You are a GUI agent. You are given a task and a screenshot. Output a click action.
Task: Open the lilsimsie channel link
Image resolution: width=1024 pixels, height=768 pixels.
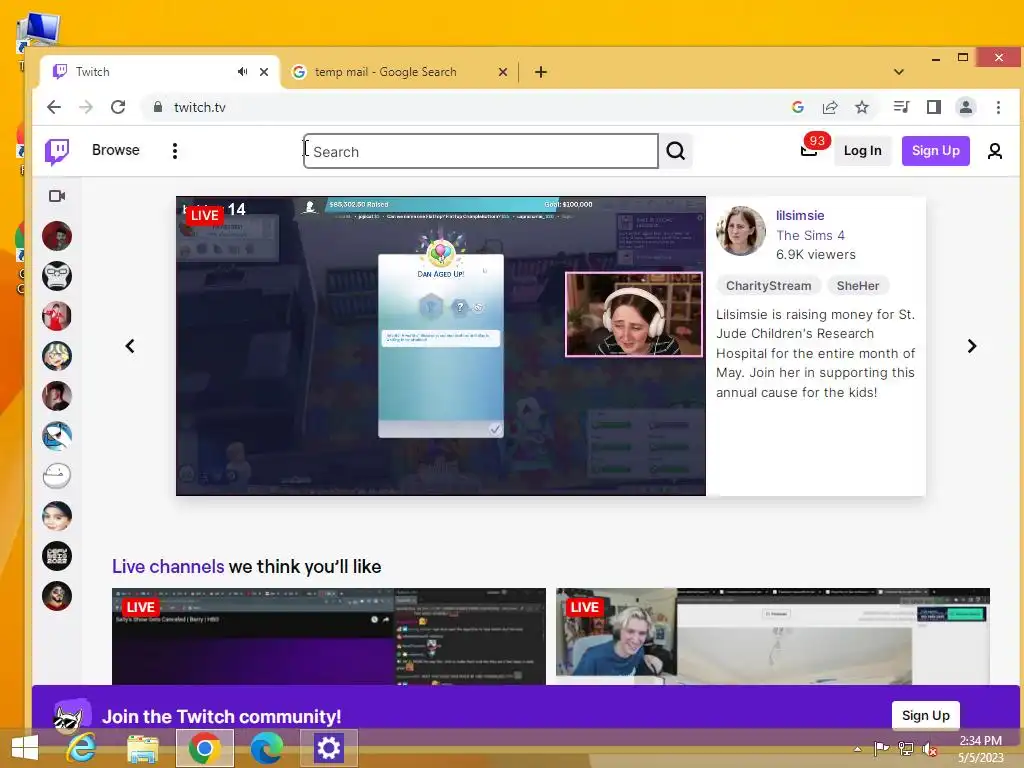coord(800,216)
